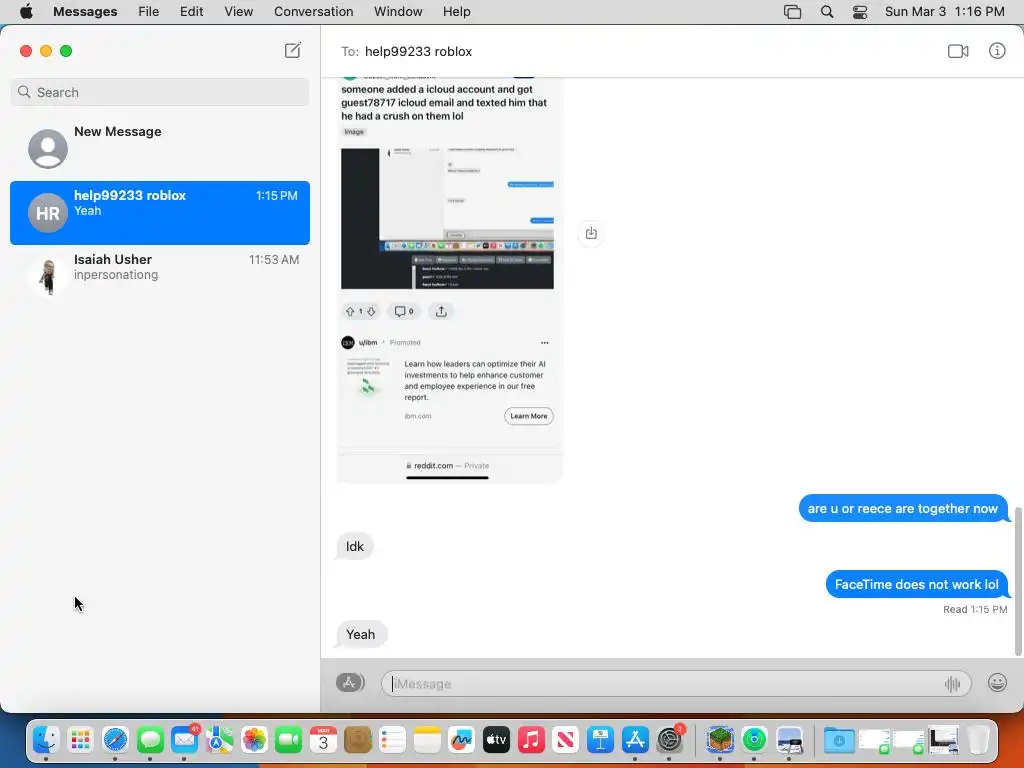The image size is (1024, 768).
Task: Open the Conversation menu
Action: 313,12
